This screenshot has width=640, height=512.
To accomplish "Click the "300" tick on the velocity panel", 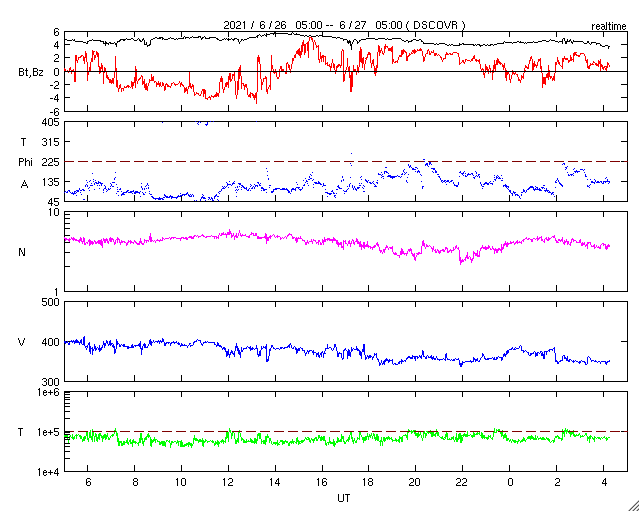I will (x=51, y=382).
